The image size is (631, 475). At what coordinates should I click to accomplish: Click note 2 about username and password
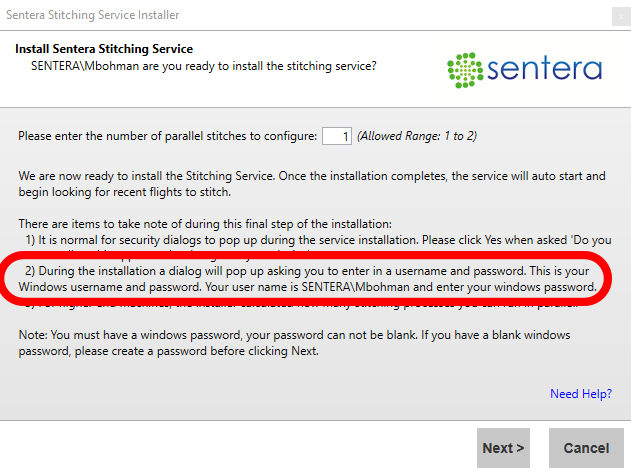pyautogui.click(x=310, y=271)
